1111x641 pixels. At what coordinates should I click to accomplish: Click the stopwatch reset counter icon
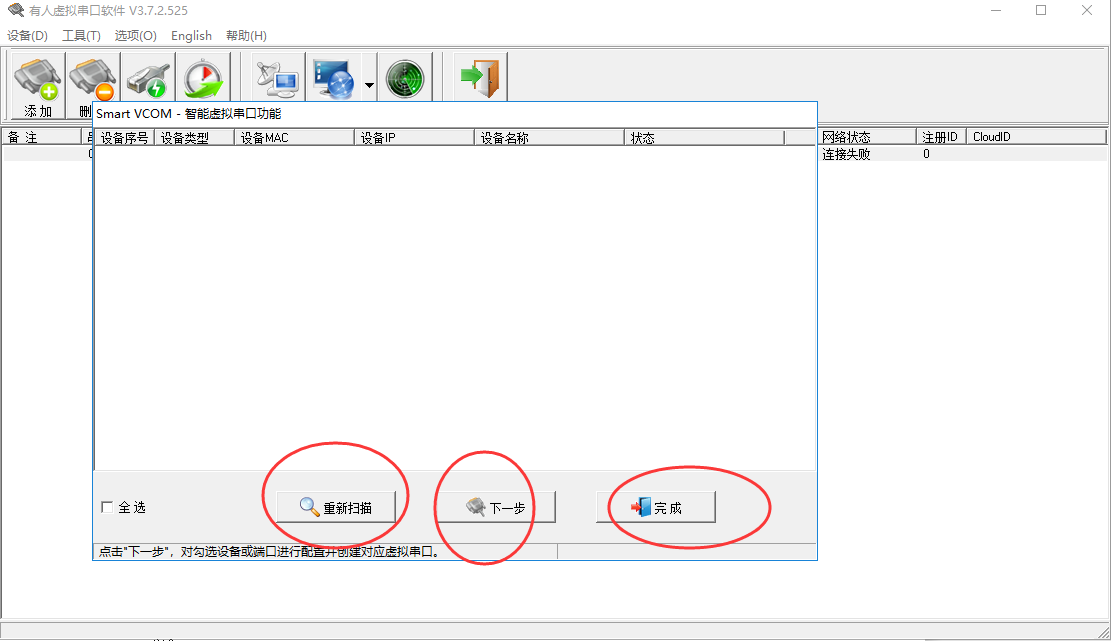coord(205,78)
